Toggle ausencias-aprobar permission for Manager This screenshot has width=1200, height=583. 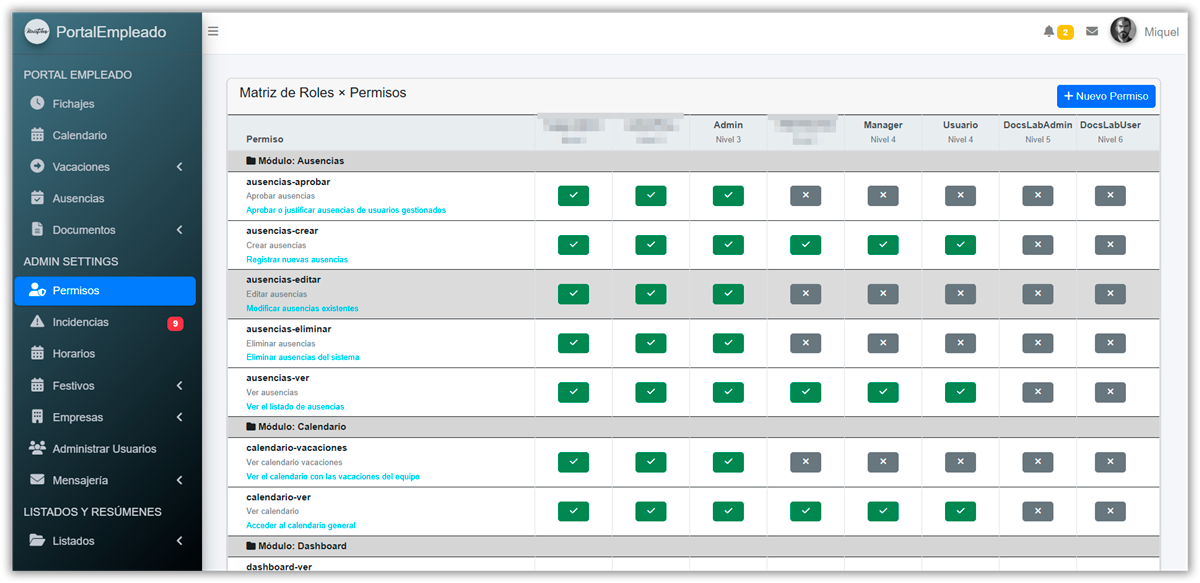coord(883,196)
